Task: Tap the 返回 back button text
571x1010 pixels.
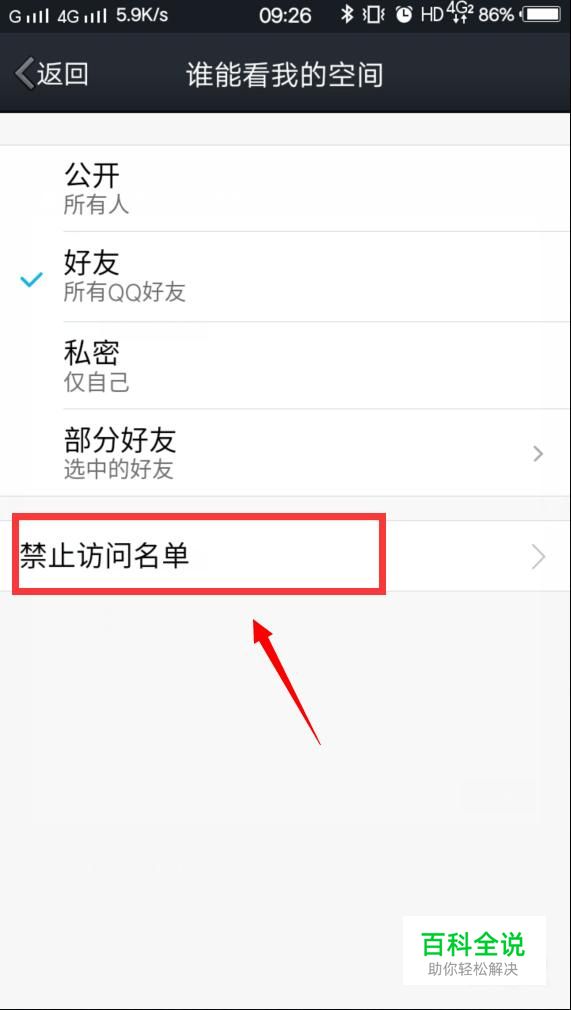Action: tap(63, 74)
